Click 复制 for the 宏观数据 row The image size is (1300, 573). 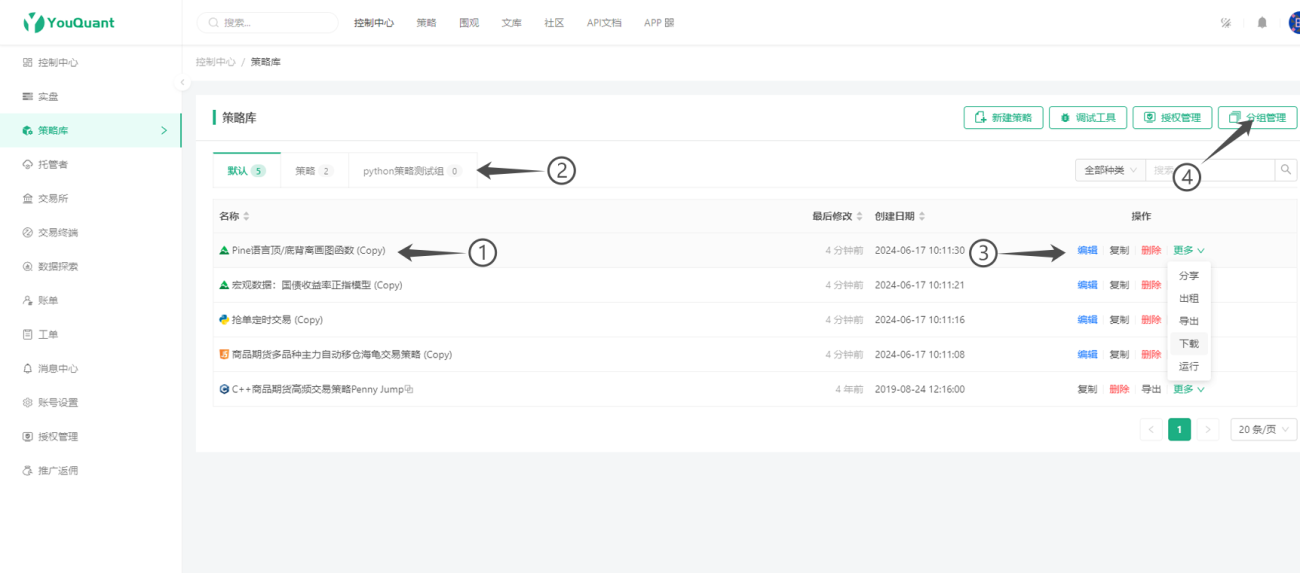(1119, 285)
